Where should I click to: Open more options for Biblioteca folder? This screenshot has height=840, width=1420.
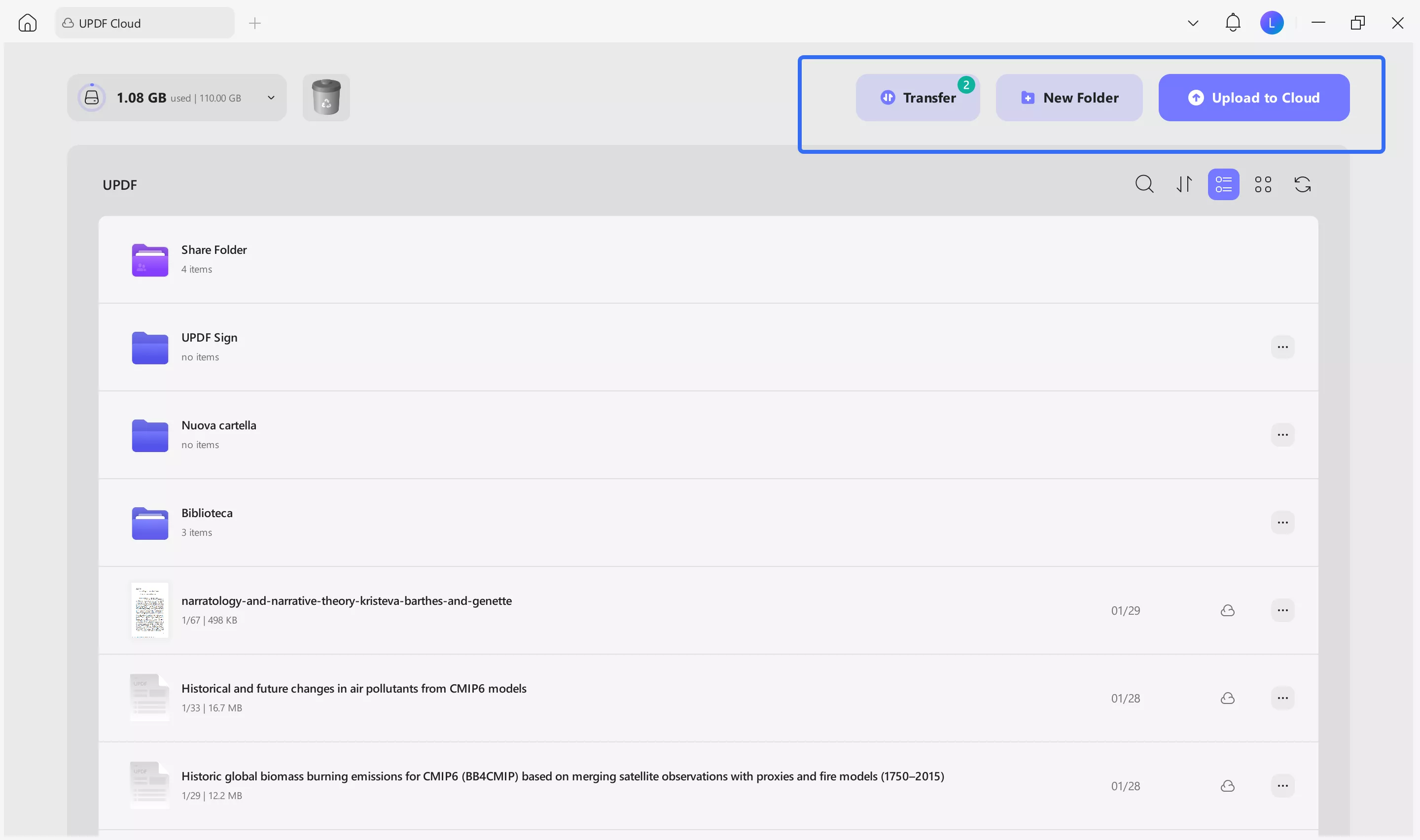click(x=1282, y=523)
